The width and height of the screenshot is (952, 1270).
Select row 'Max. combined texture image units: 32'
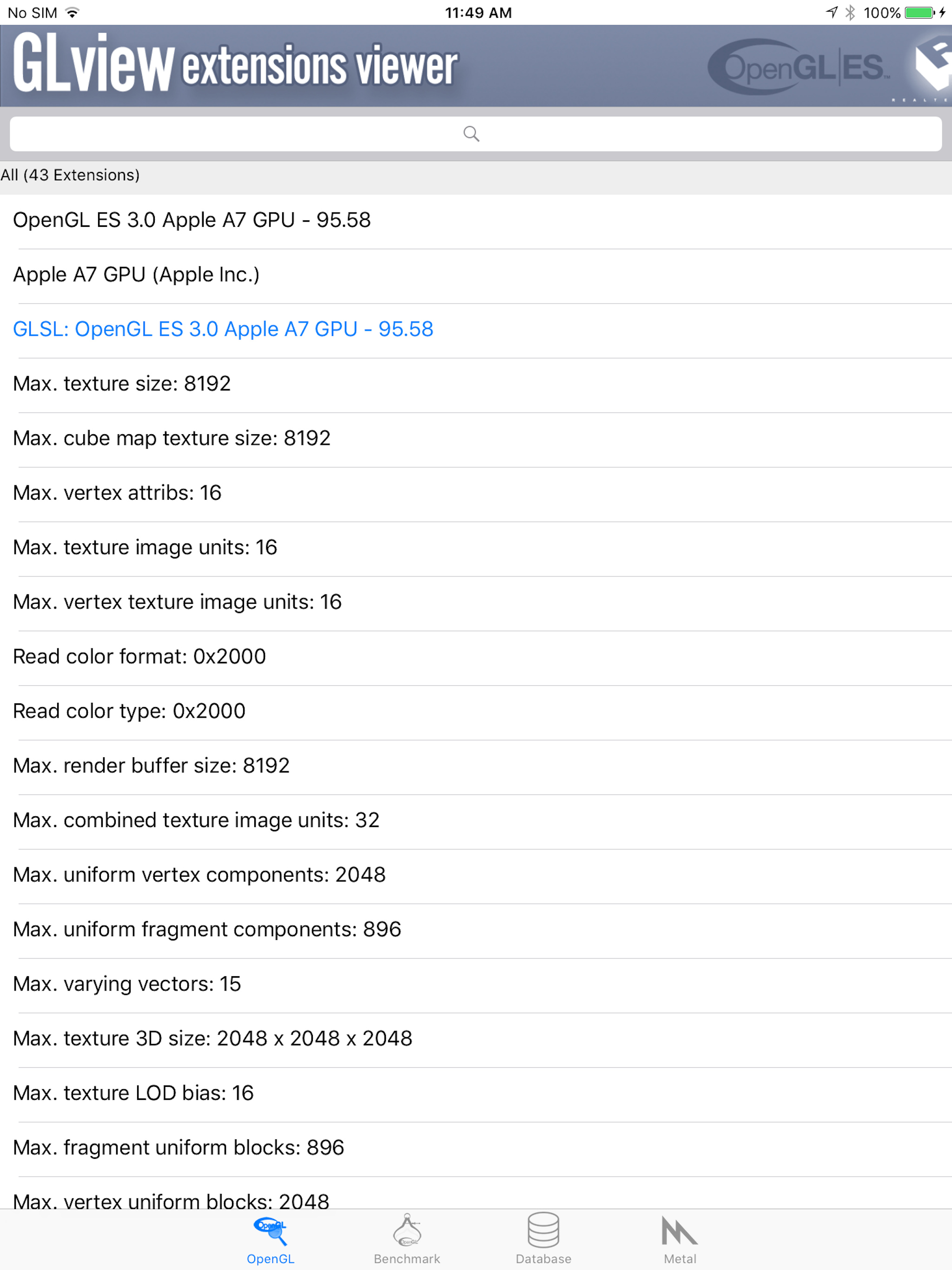(x=476, y=821)
